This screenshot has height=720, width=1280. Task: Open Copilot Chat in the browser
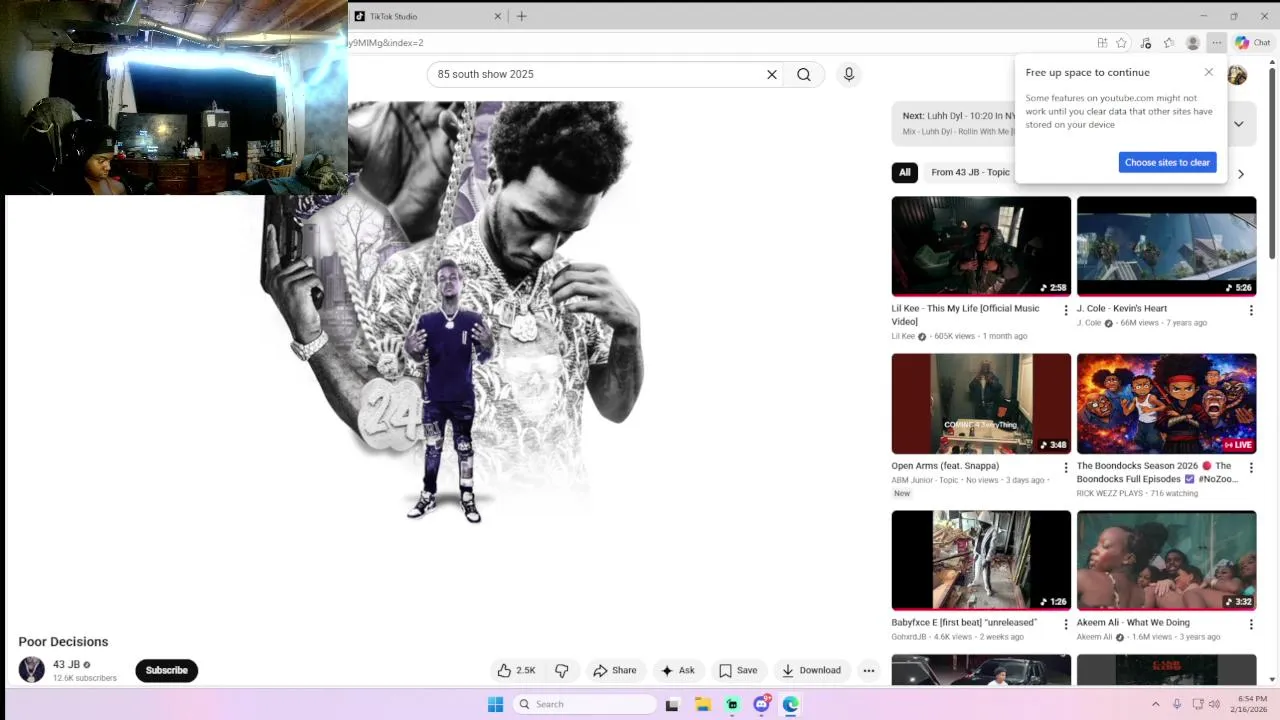click(x=1252, y=43)
